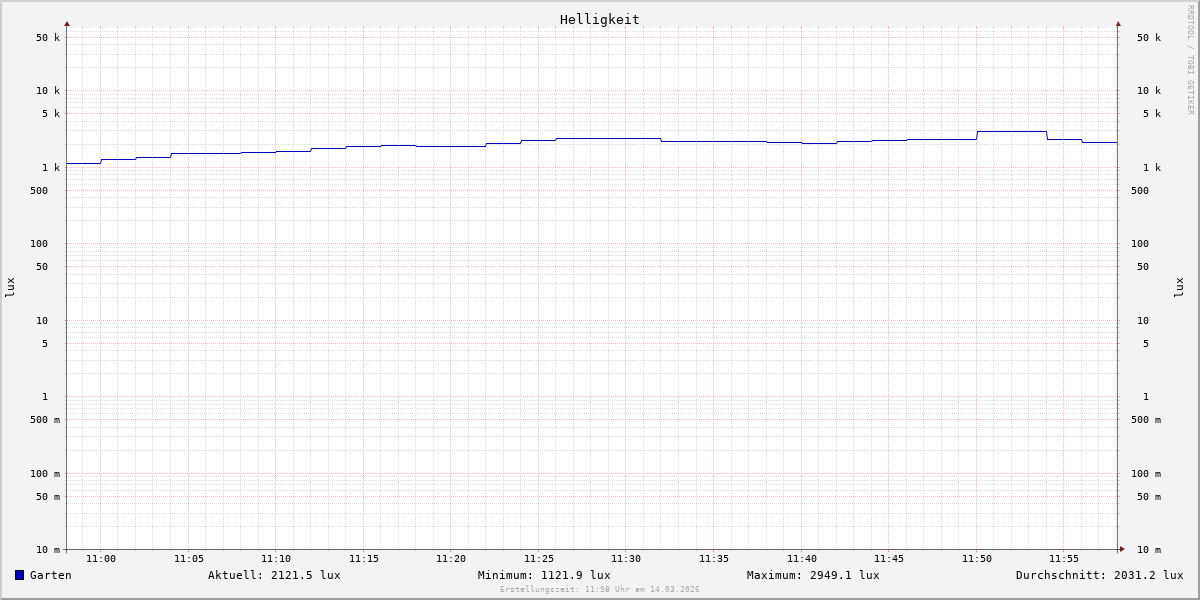Viewport: 1200px width, 600px height.
Task: Click the RRDTOOL / TOBI OETIKER watermark
Action: click(1190, 60)
